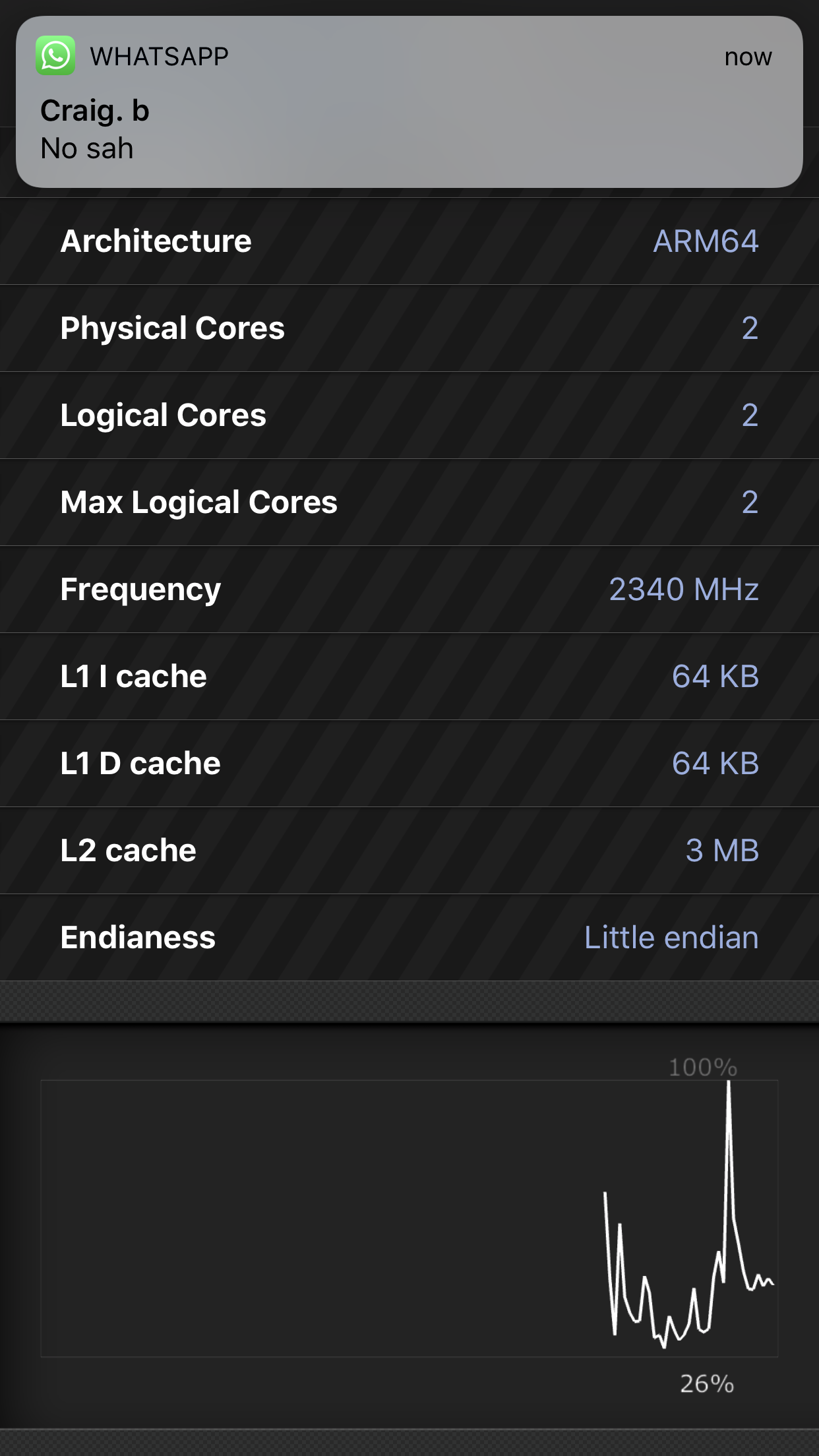Select the Physical Cores row
This screenshot has height=1456, width=819.
[409, 328]
